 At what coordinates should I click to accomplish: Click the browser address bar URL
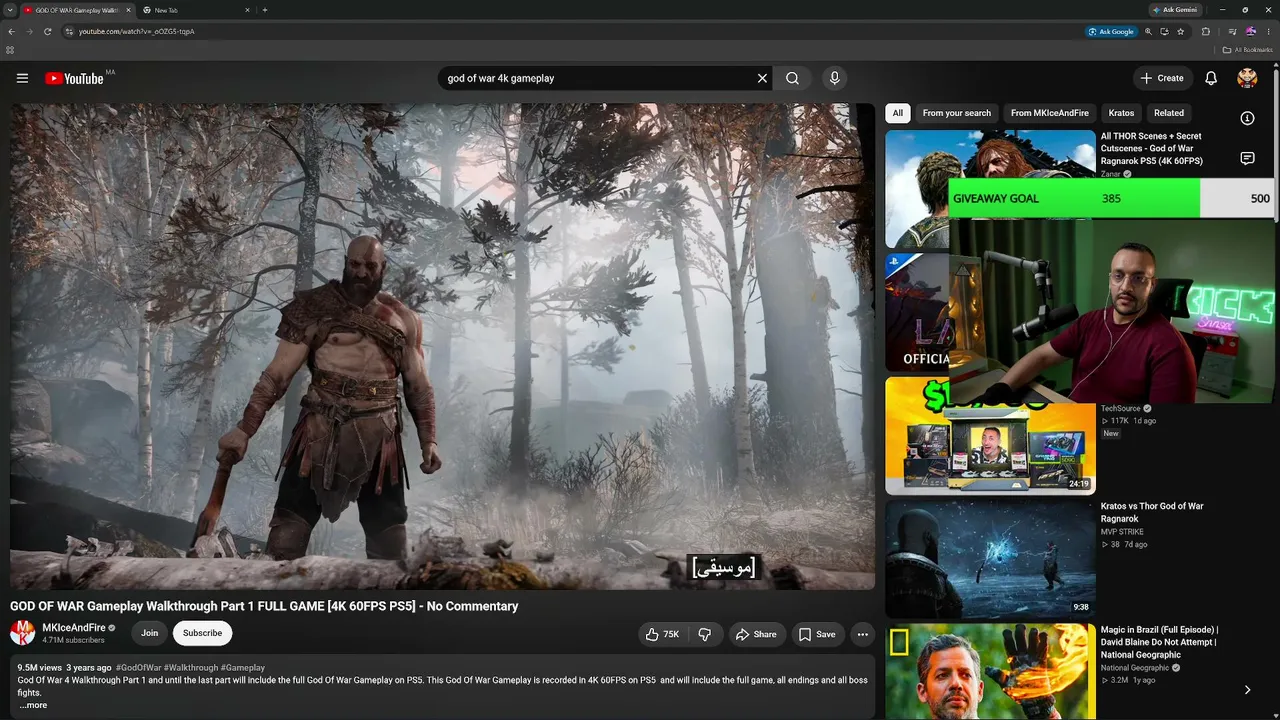136,31
